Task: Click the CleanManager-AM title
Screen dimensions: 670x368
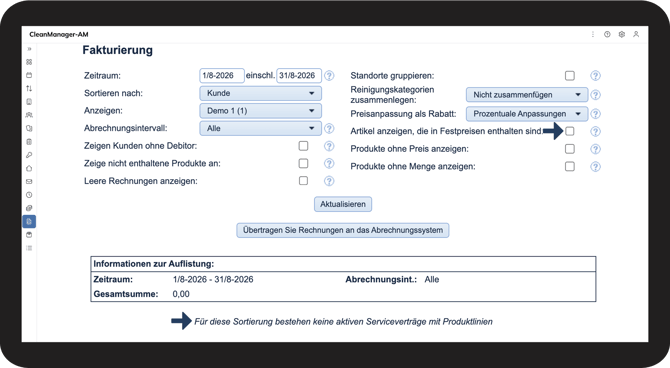Action: [59, 34]
